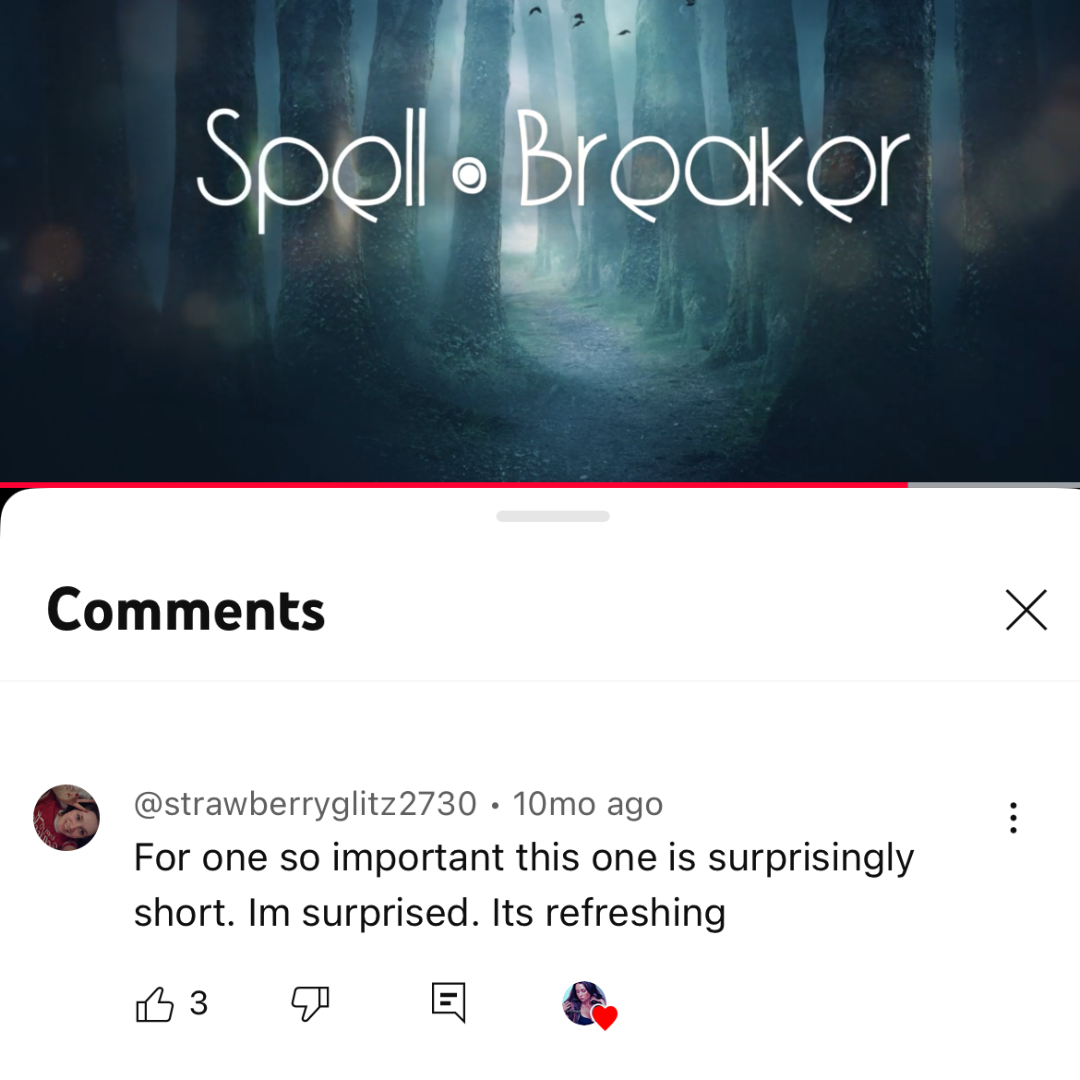
Task: Tap the "Comments" panel heading
Action: [x=186, y=610]
